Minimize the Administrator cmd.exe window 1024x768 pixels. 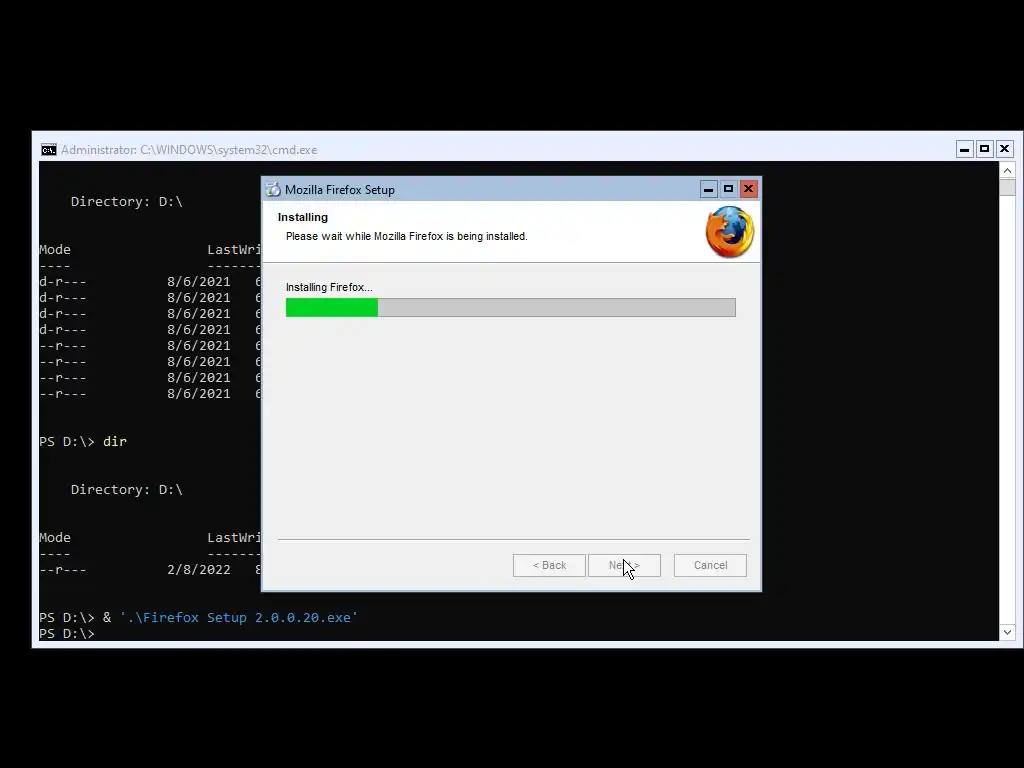(x=964, y=149)
